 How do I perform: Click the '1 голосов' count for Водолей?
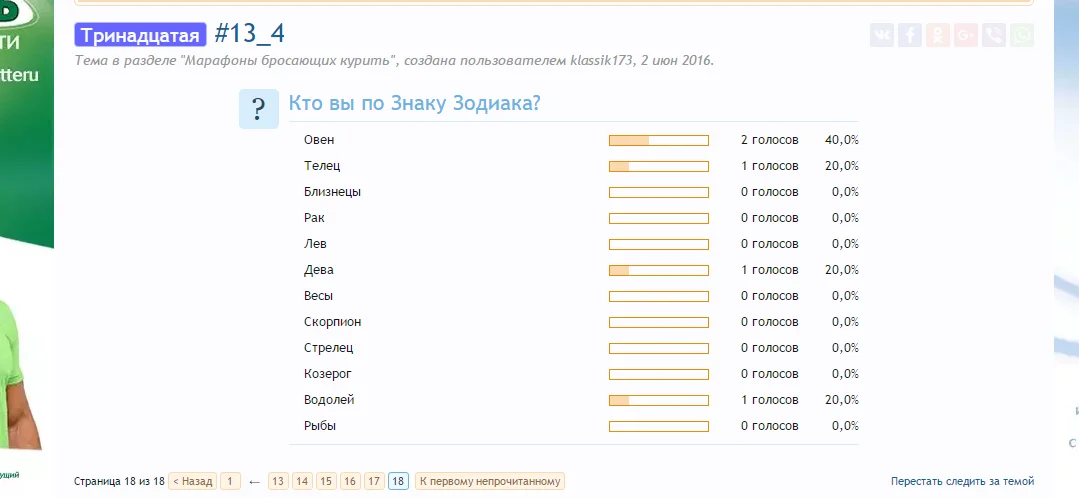pos(769,400)
